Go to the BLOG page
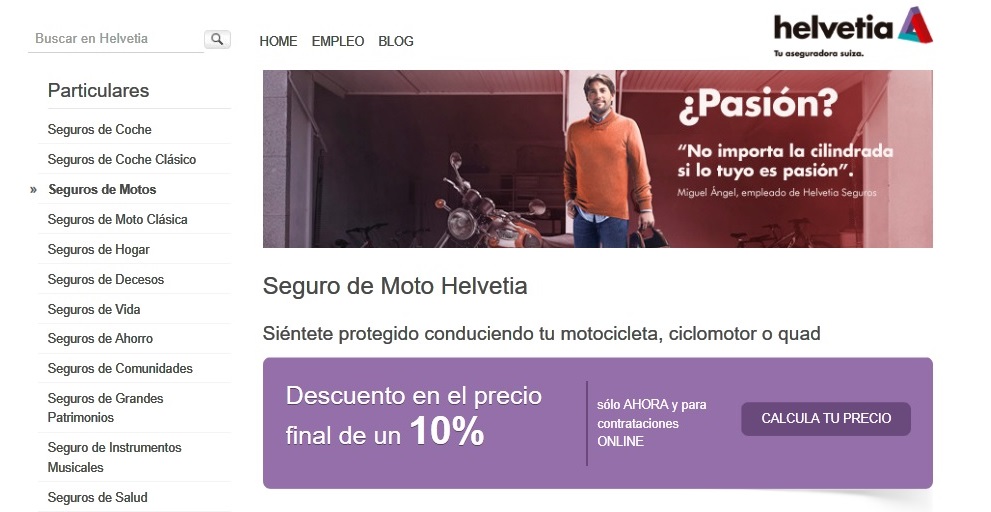This screenshot has height=512, width=991. click(396, 41)
